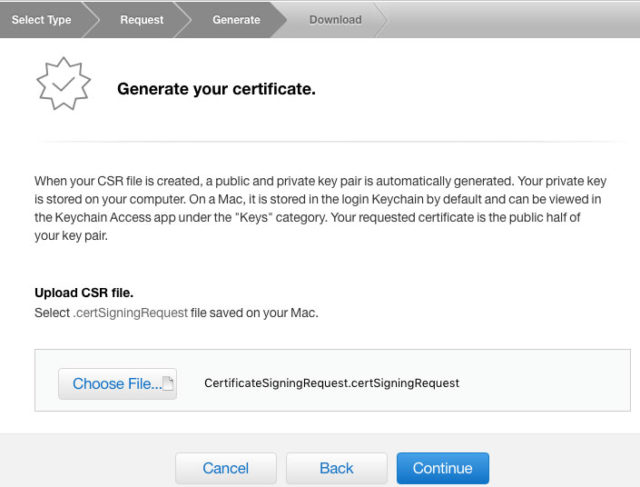Click the document icon on Choose File

168,383
